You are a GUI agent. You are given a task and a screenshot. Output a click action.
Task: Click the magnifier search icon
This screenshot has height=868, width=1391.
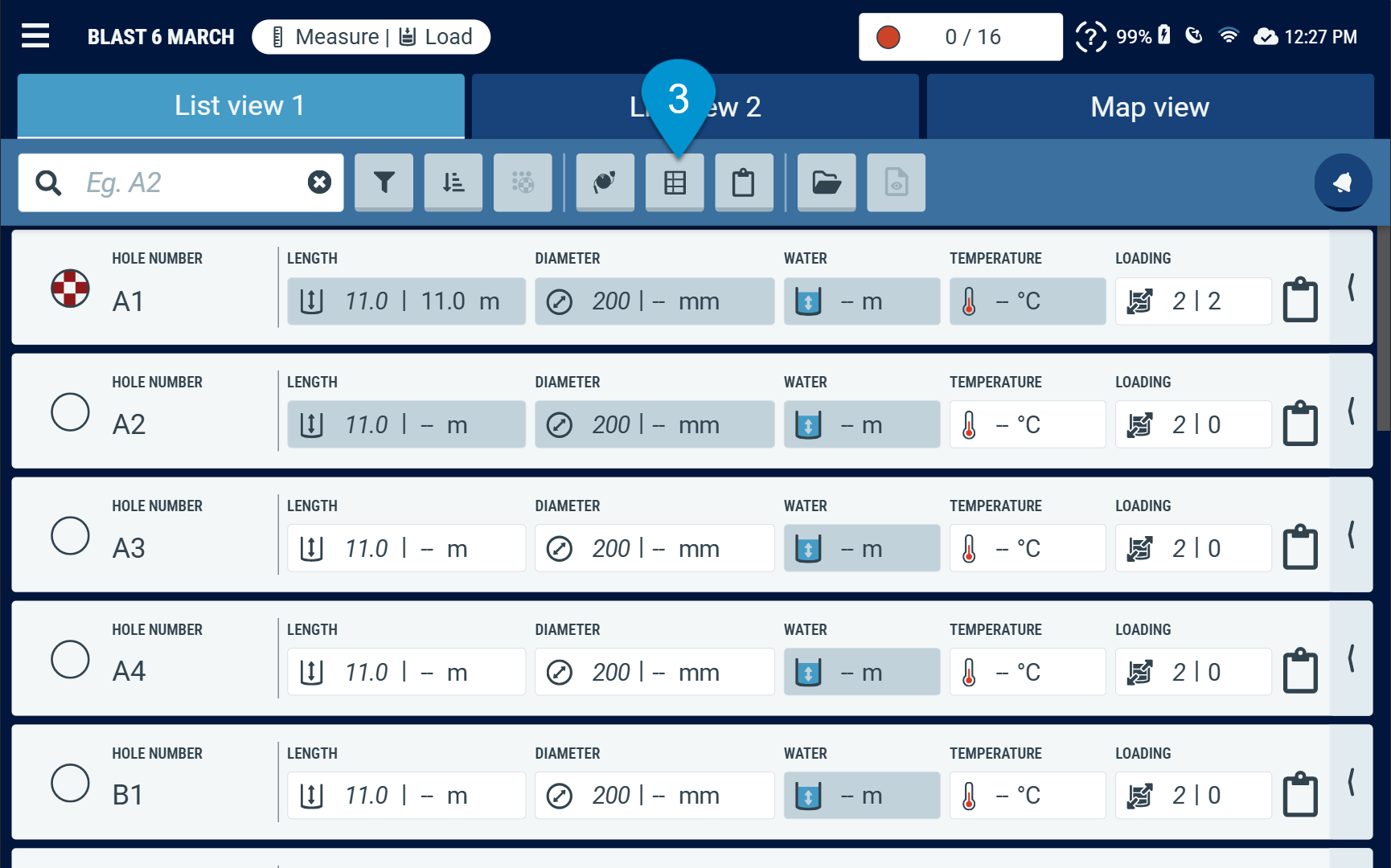[48, 182]
